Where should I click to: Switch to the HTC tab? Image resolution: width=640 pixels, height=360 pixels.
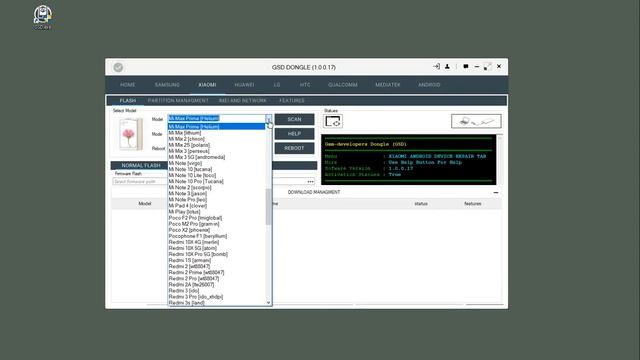click(x=305, y=85)
